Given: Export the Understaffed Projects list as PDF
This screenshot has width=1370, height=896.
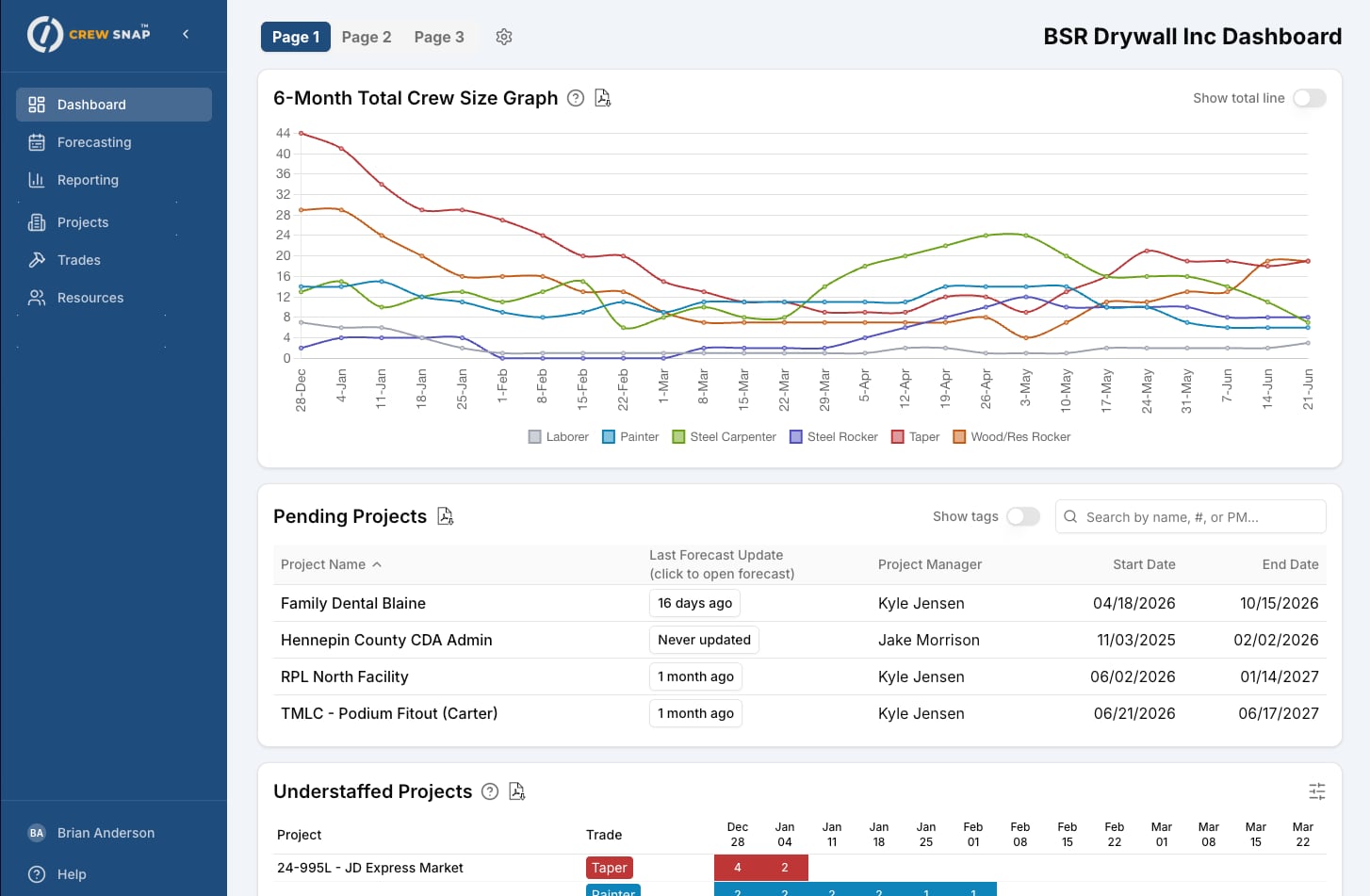Looking at the screenshot, I should (x=517, y=791).
